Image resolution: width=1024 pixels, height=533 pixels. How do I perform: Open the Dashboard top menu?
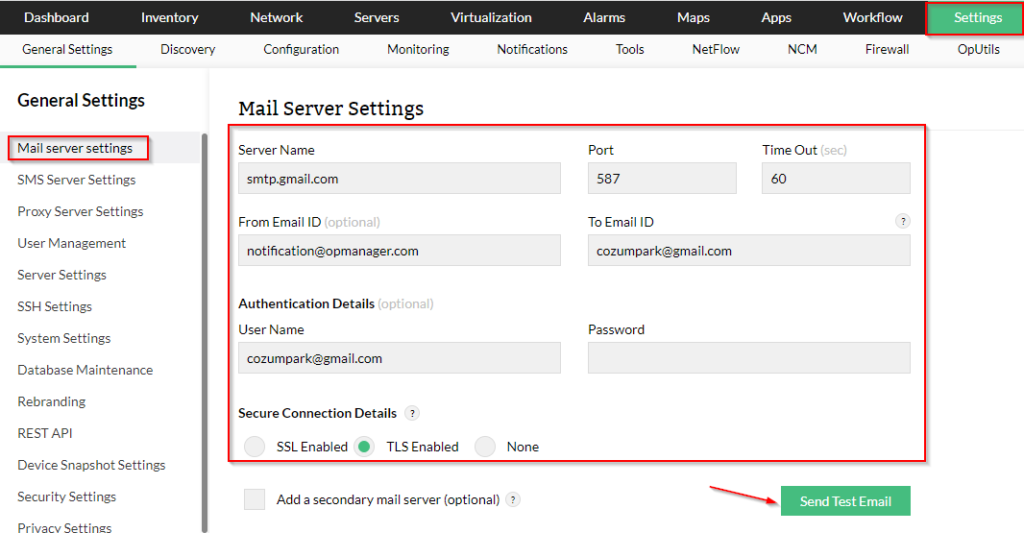pos(56,18)
